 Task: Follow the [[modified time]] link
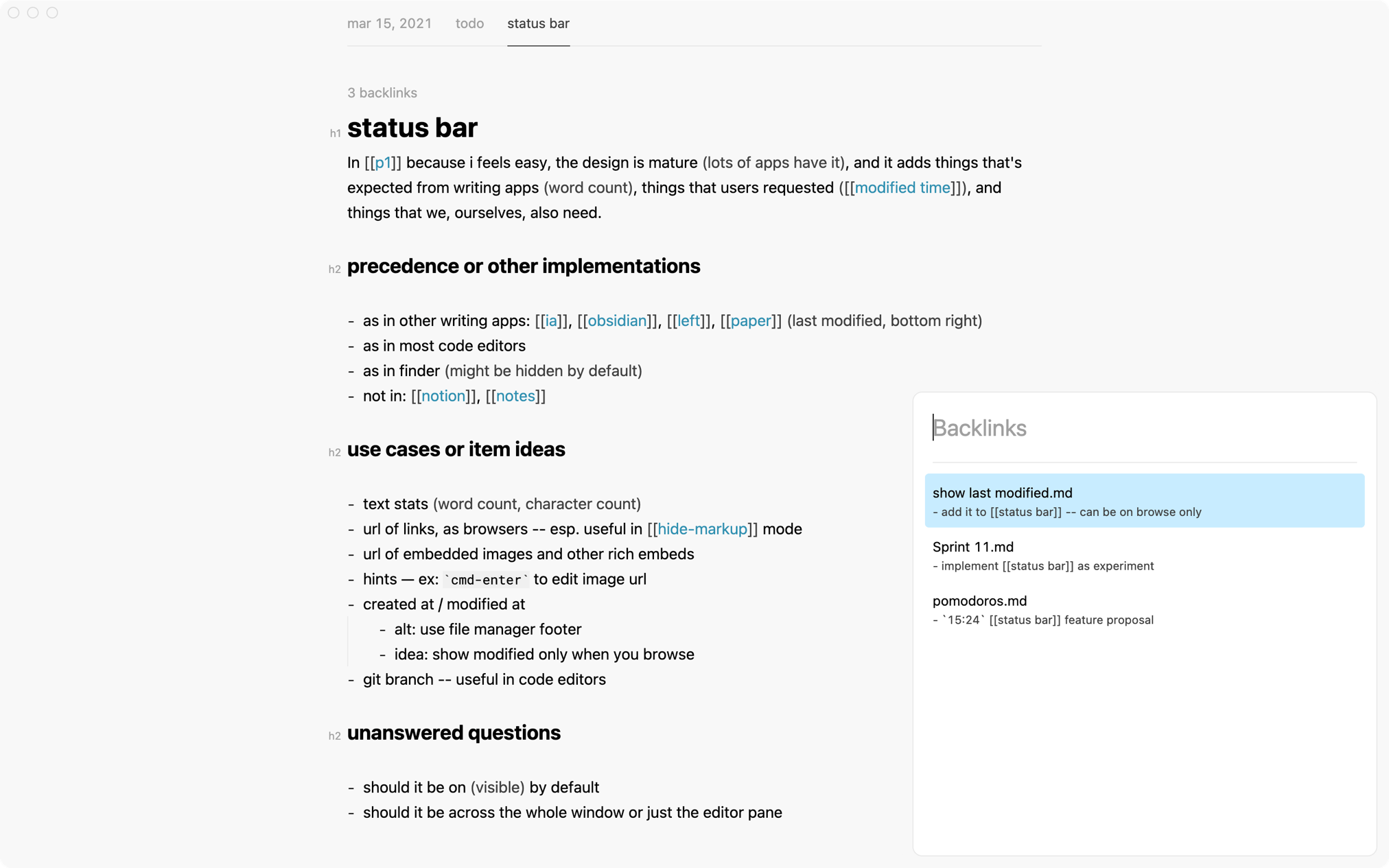pos(902,187)
